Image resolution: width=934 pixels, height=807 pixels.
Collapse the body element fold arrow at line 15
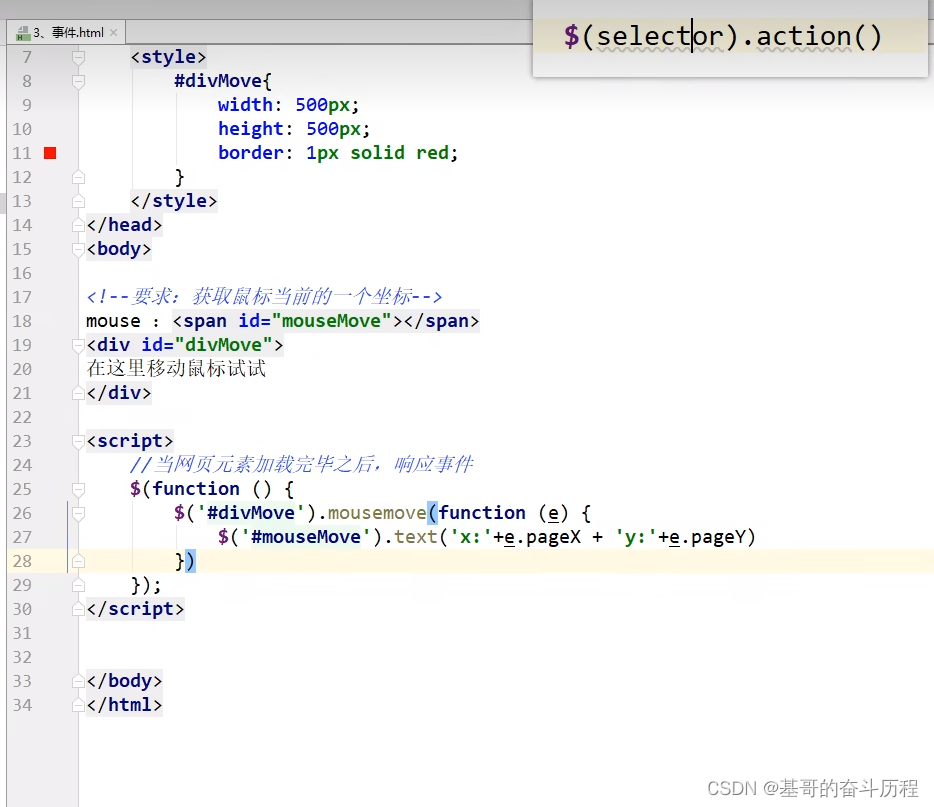[78, 249]
